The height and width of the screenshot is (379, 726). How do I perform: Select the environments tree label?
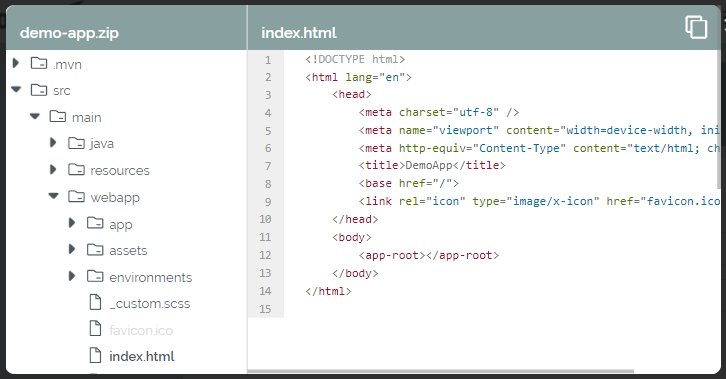pos(150,278)
